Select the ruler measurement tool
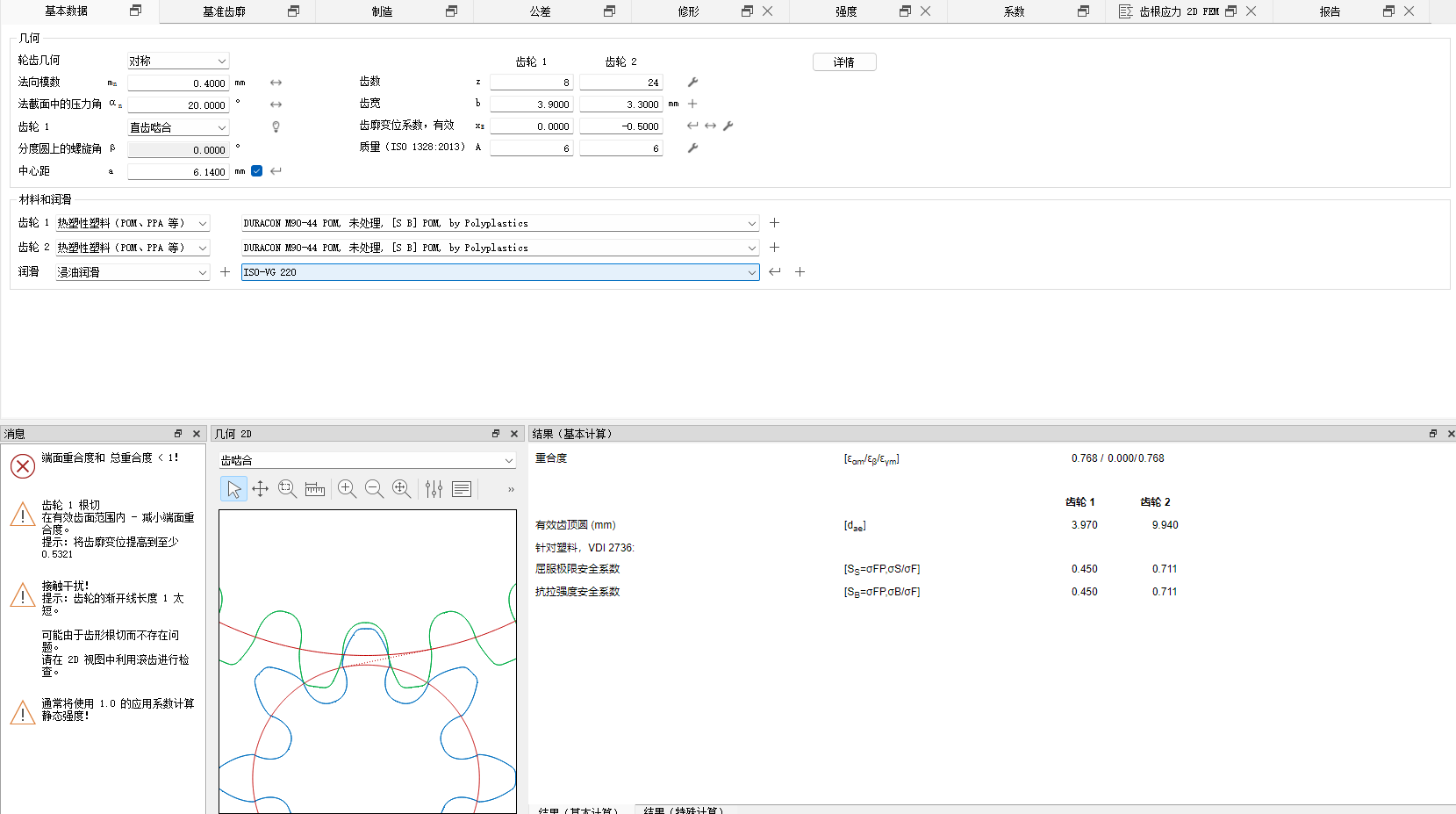 click(315, 489)
